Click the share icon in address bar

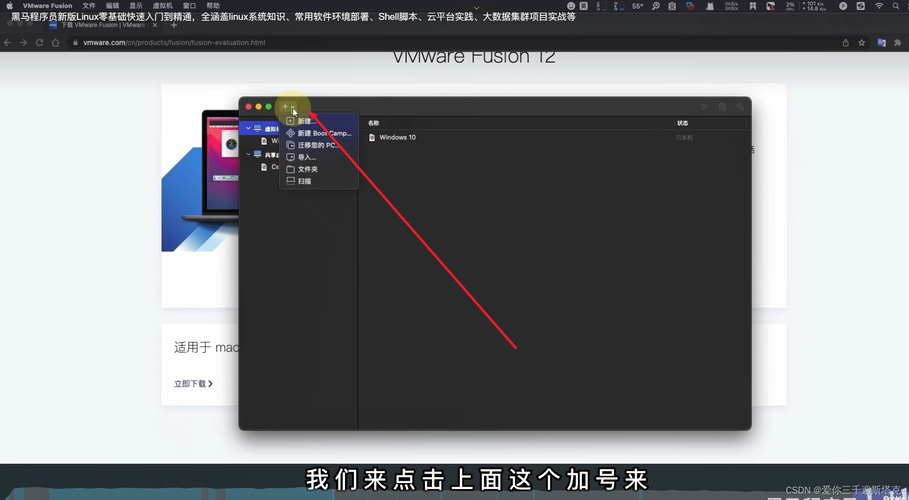(x=846, y=42)
